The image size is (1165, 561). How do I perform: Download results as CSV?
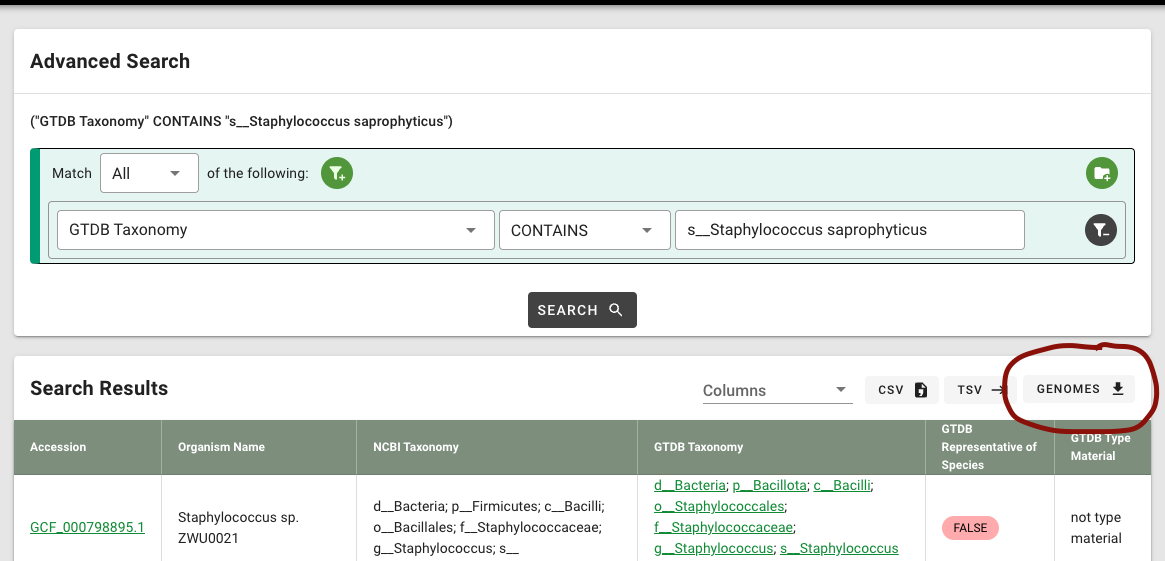coord(902,390)
